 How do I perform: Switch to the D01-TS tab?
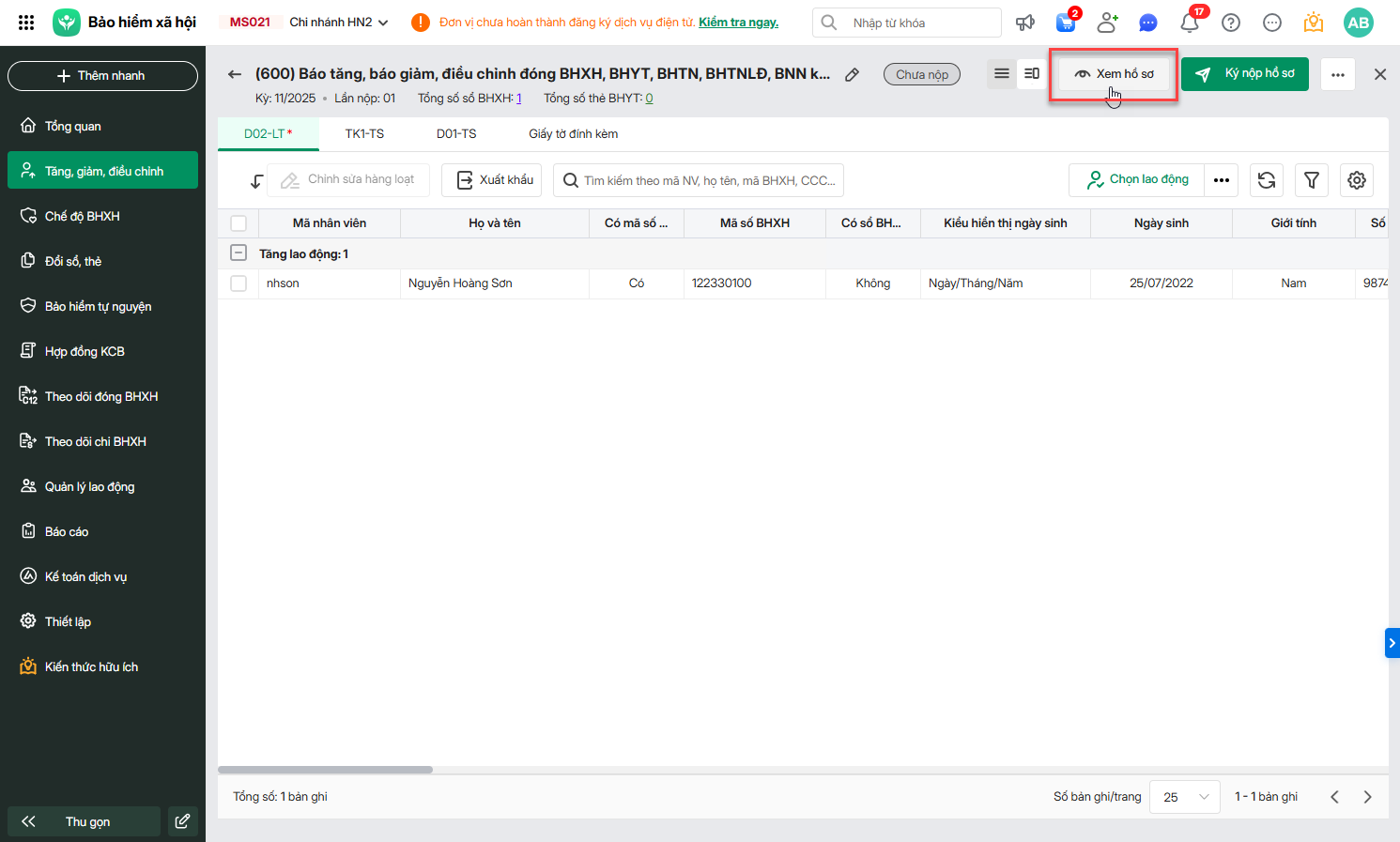(x=456, y=134)
